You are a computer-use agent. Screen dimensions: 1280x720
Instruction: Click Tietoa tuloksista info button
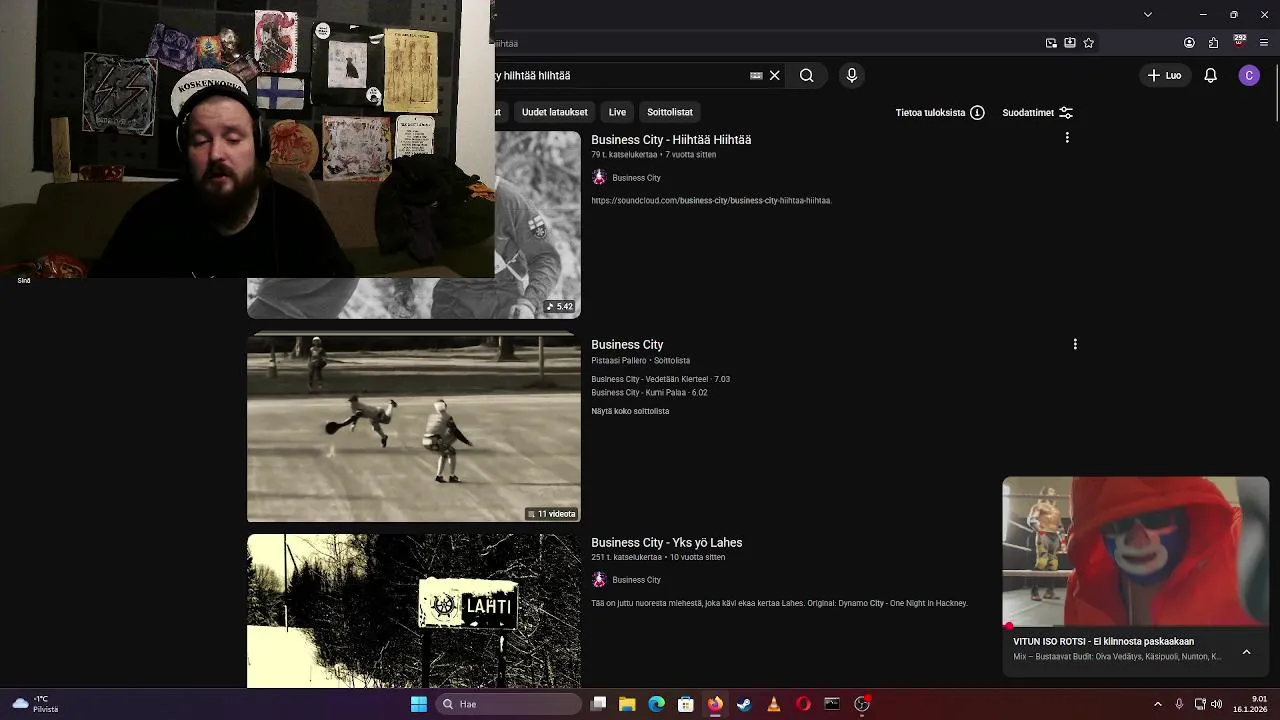click(x=940, y=113)
